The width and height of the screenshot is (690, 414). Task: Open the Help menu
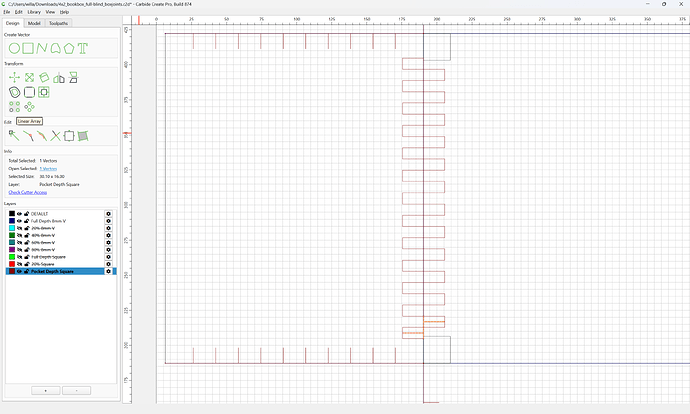[x=64, y=12]
